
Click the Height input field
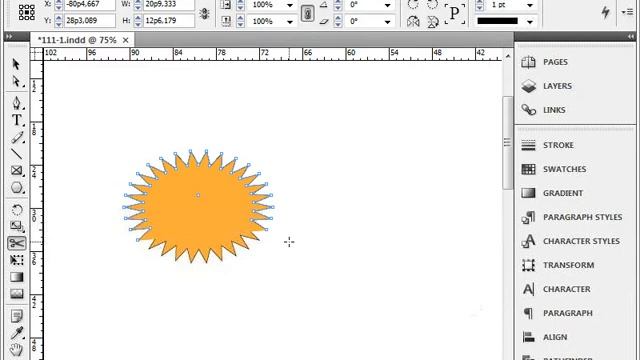click(168, 20)
